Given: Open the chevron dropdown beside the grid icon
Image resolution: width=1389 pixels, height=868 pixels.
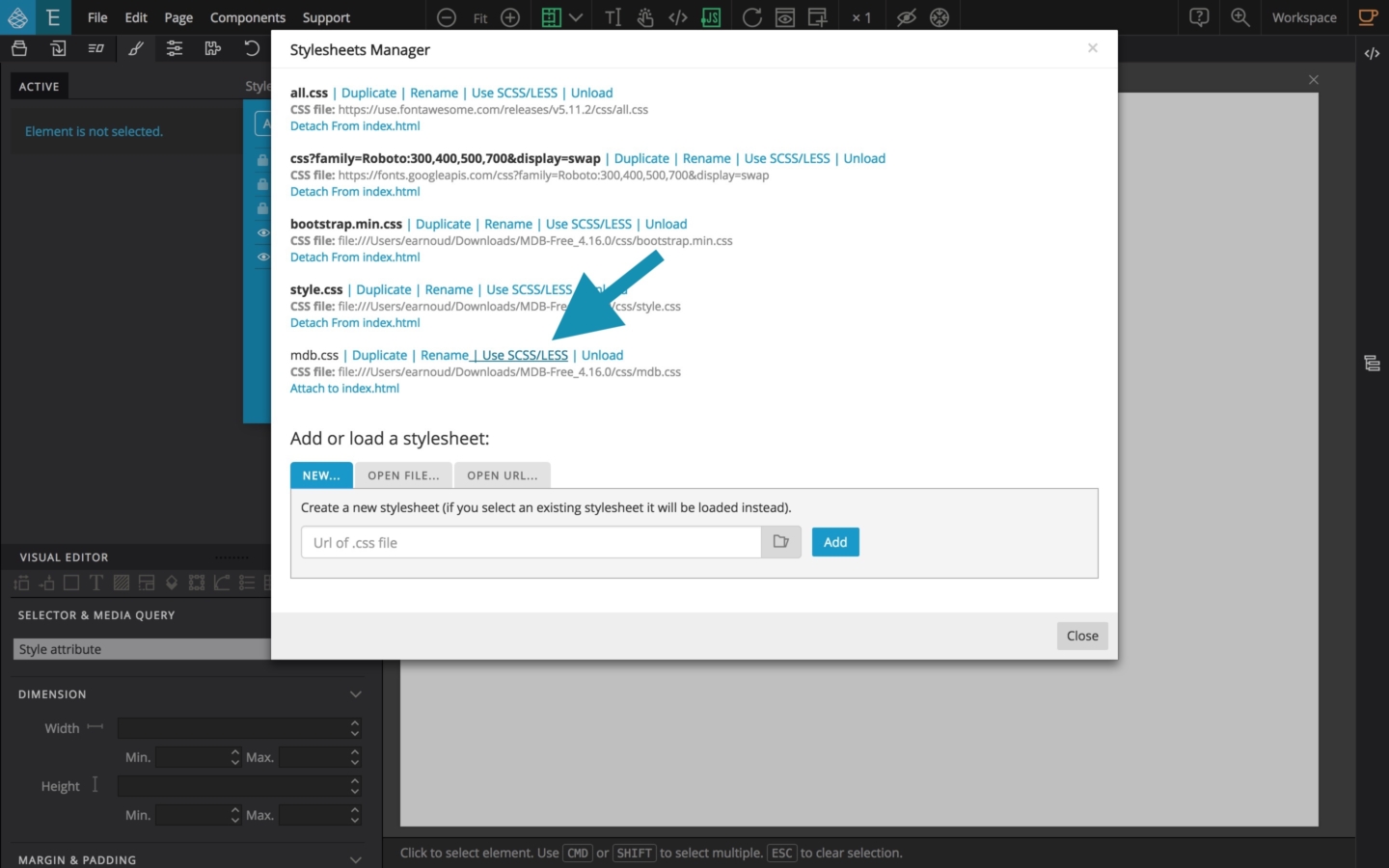Looking at the screenshot, I should (x=576, y=16).
